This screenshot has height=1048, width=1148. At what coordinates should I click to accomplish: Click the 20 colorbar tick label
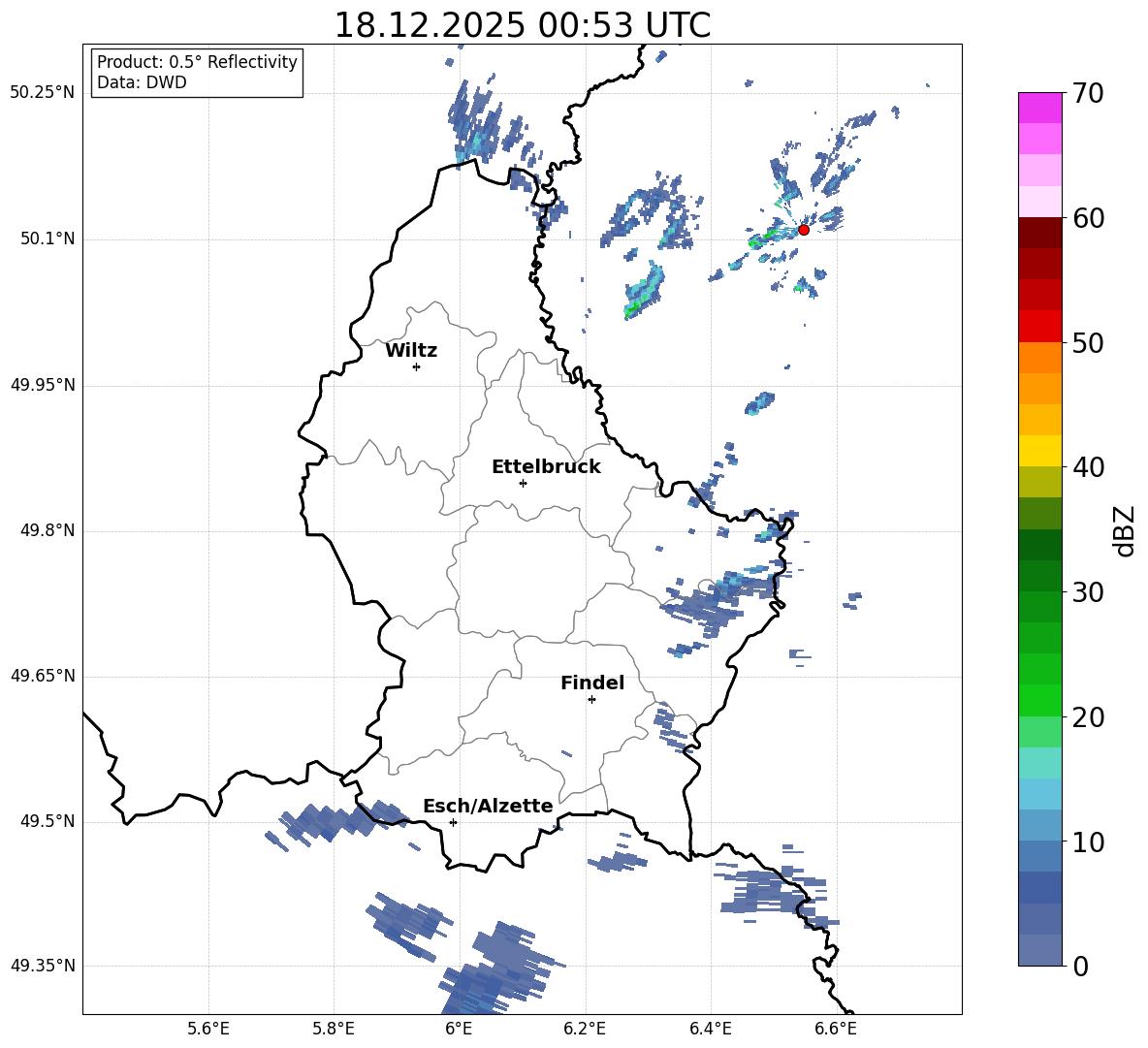point(1088,716)
